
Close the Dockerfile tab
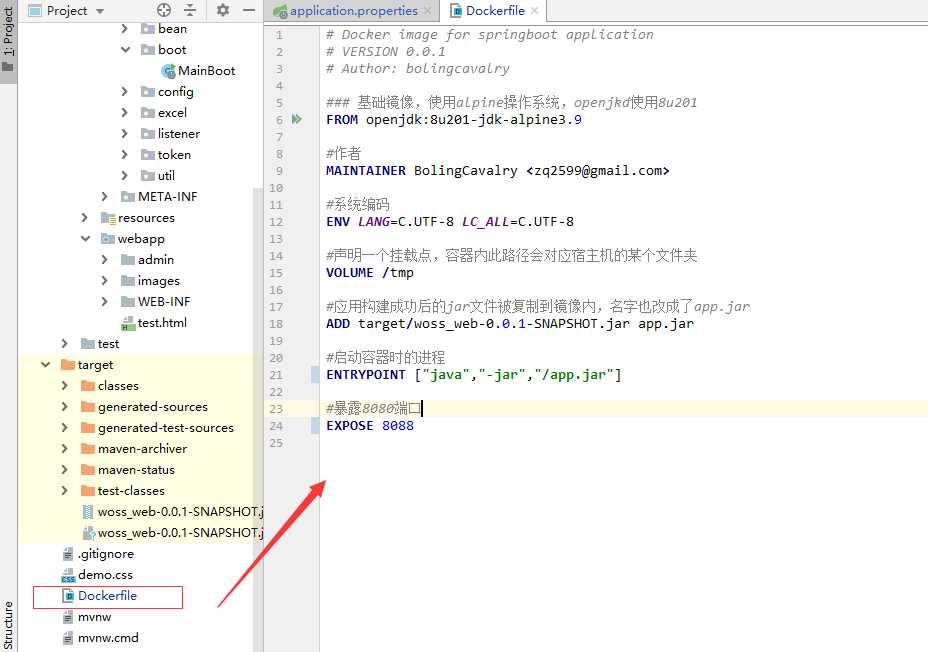click(534, 11)
